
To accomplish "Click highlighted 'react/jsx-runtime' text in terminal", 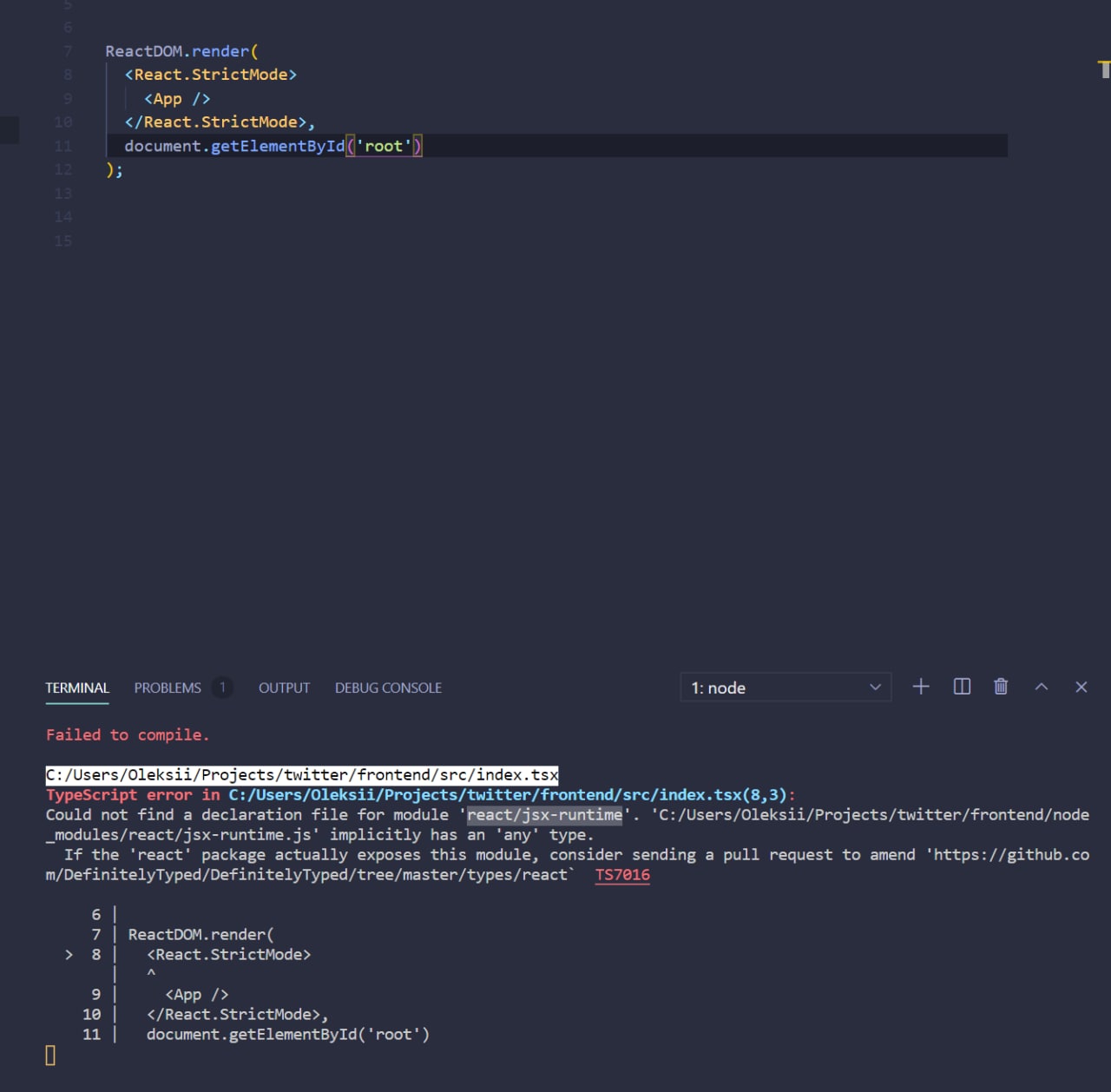I will pyautogui.click(x=544, y=814).
